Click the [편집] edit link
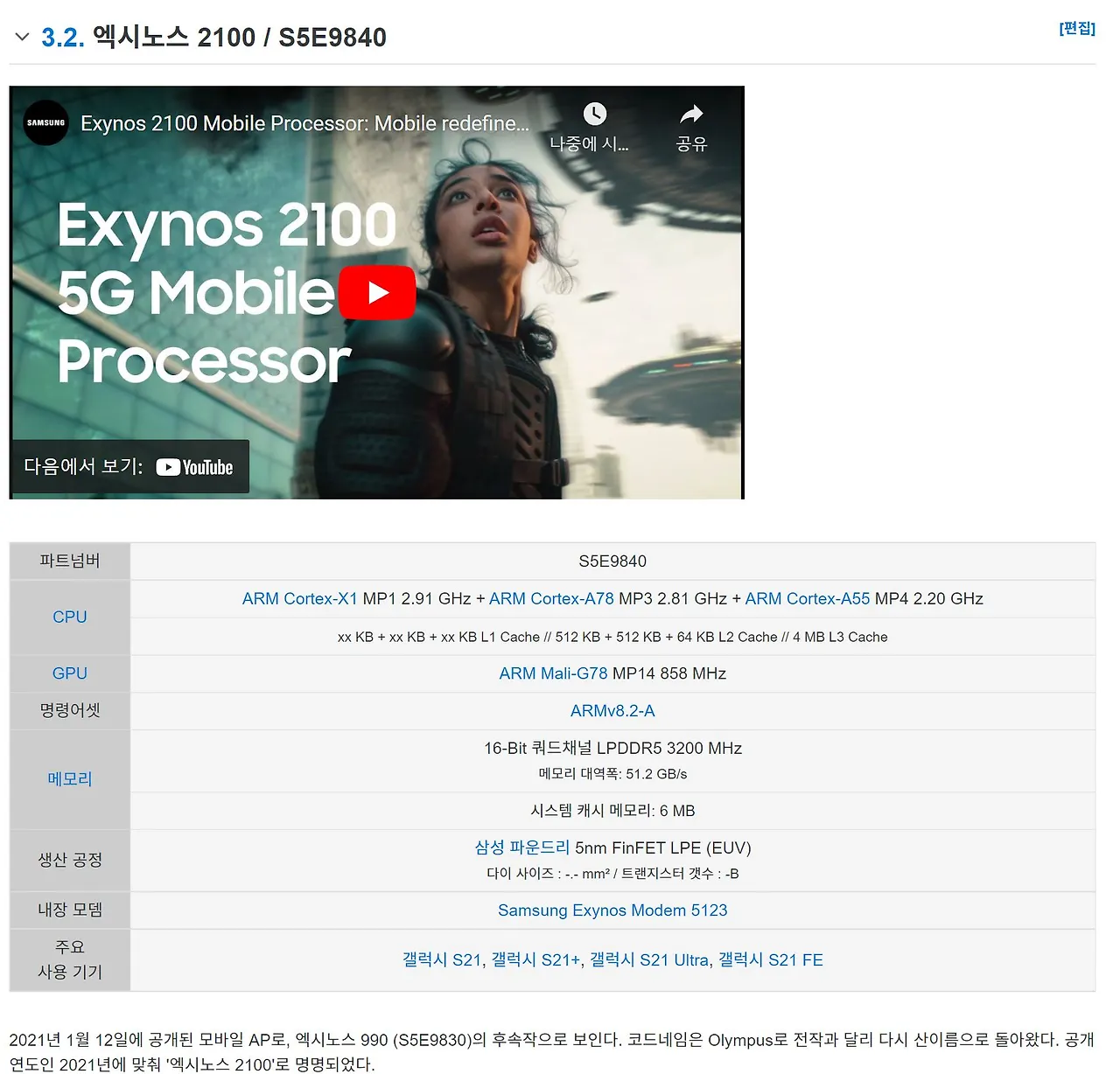 tap(1077, 28)
